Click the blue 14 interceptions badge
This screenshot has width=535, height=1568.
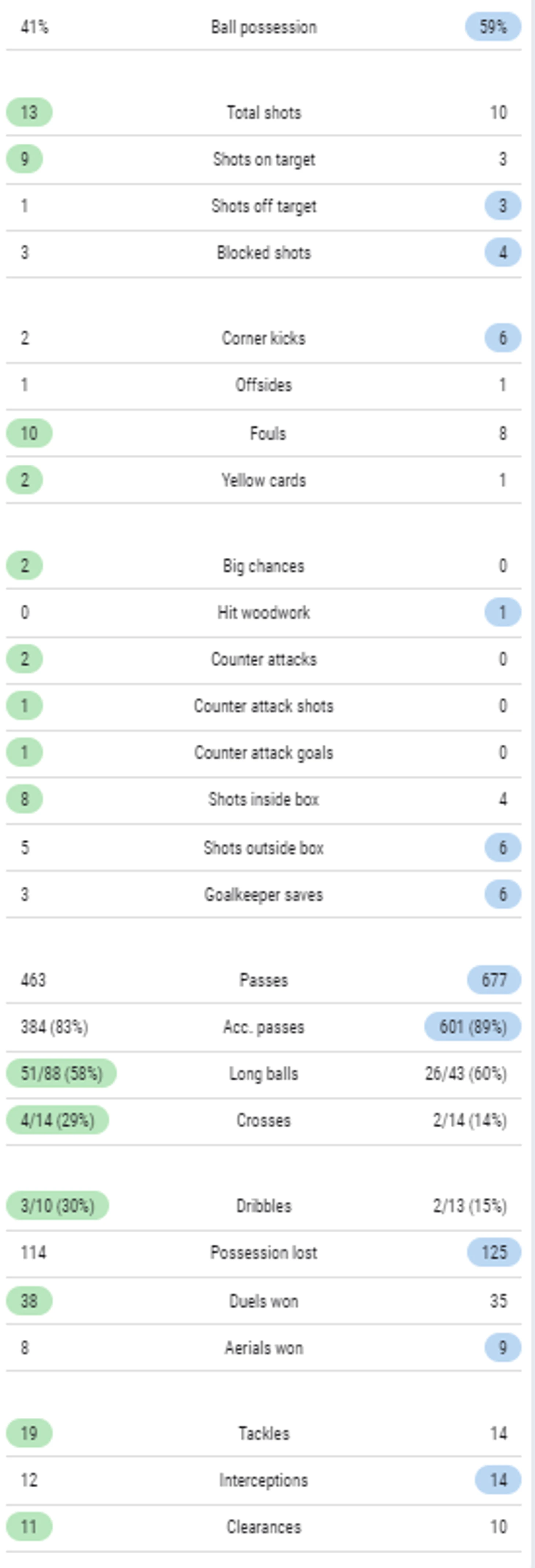click(x=498, y=1480)
